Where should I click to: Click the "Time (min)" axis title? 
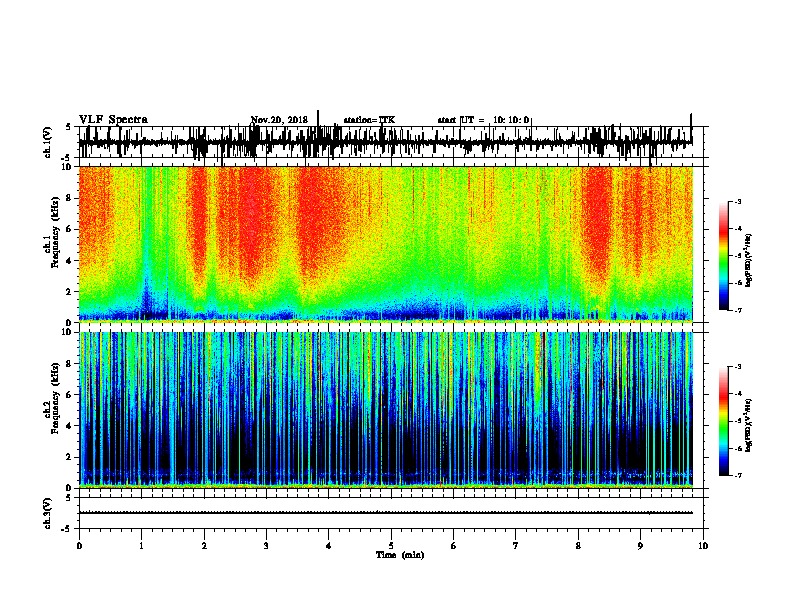click(400, 555)
